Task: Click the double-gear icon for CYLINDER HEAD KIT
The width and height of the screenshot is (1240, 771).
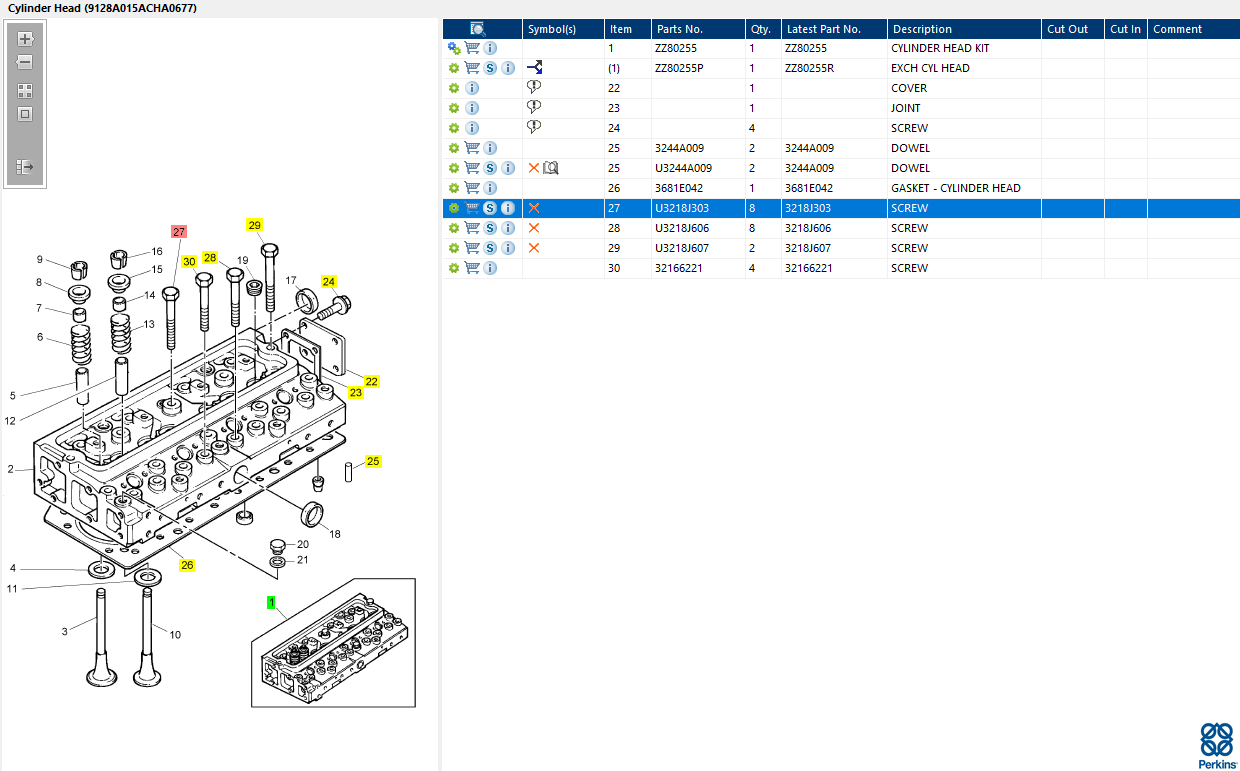Action: pos(454,48)
